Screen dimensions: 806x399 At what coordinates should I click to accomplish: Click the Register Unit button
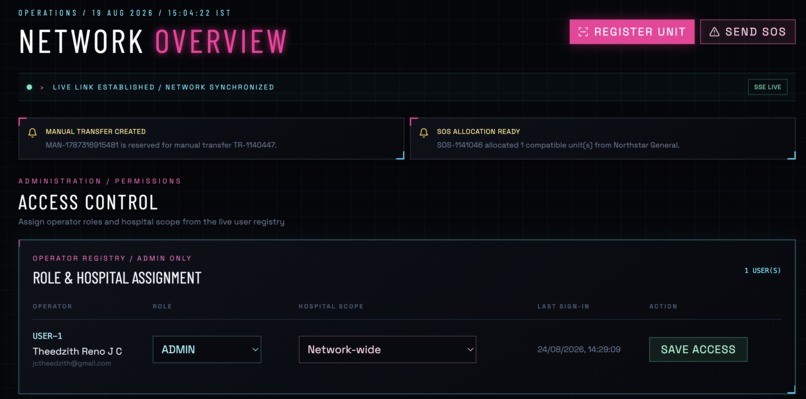point(632,32)
